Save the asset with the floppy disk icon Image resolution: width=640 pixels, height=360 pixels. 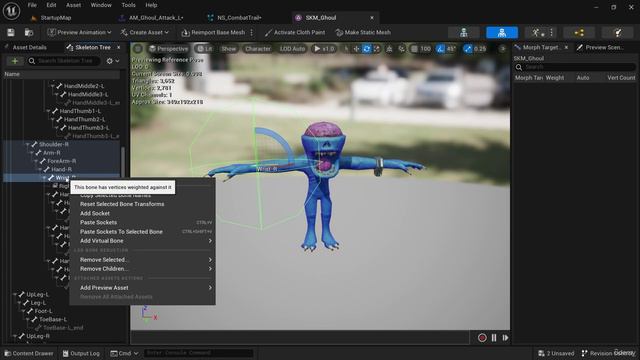click(x=11, y=32)
